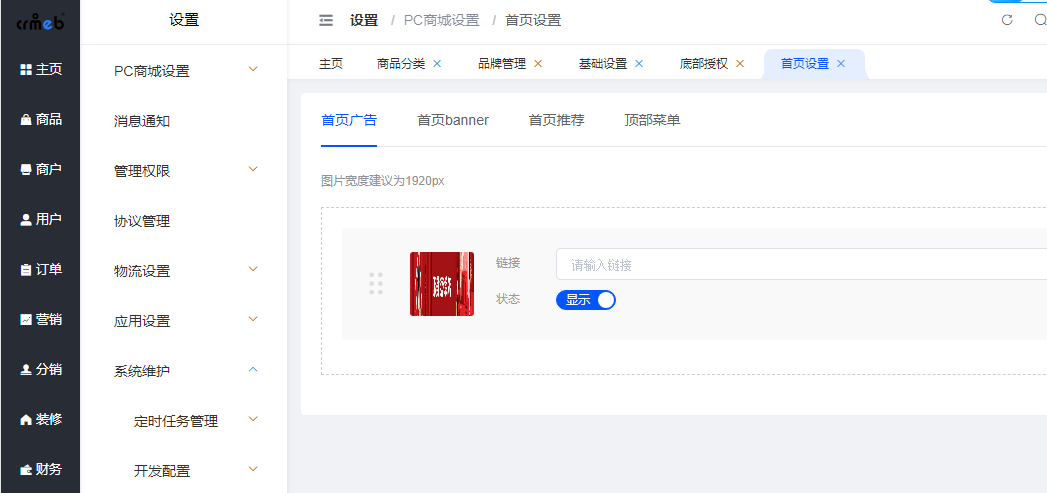This screenshot has height=493, width=1047.
Task: Switch to the 顶部菜单 tab
Action: (652, 120)
